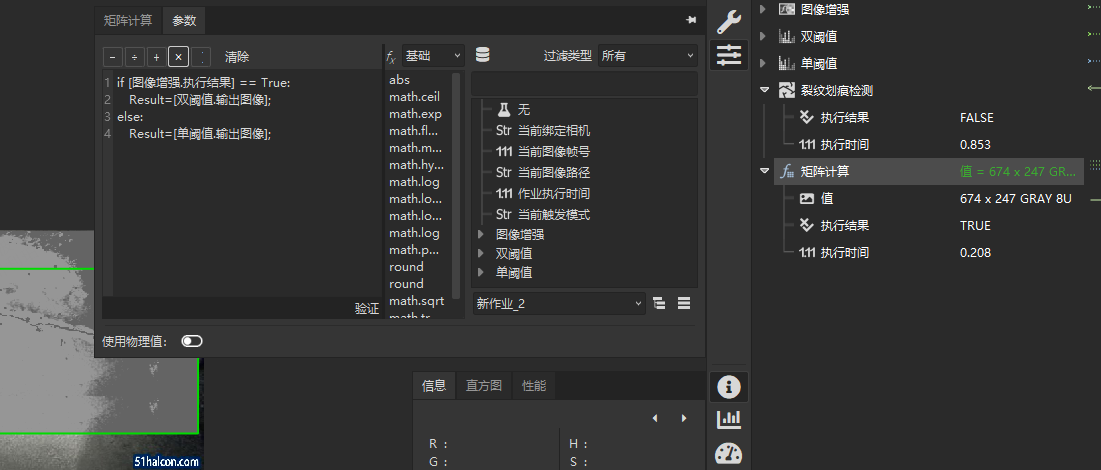Image resolution: width=1101 pixels, height=470 pixels.
Task: Click the 清除 button
Action: pos(237,57)
